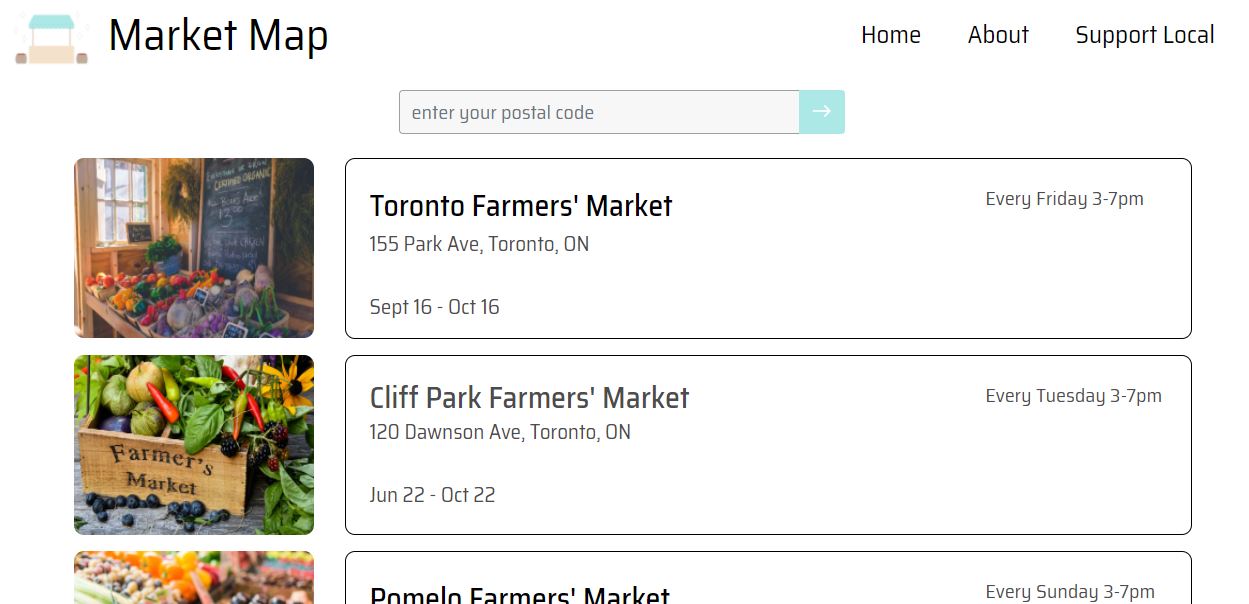Visit the Support Local section

pyautogui.click(x=1144, y=35)
